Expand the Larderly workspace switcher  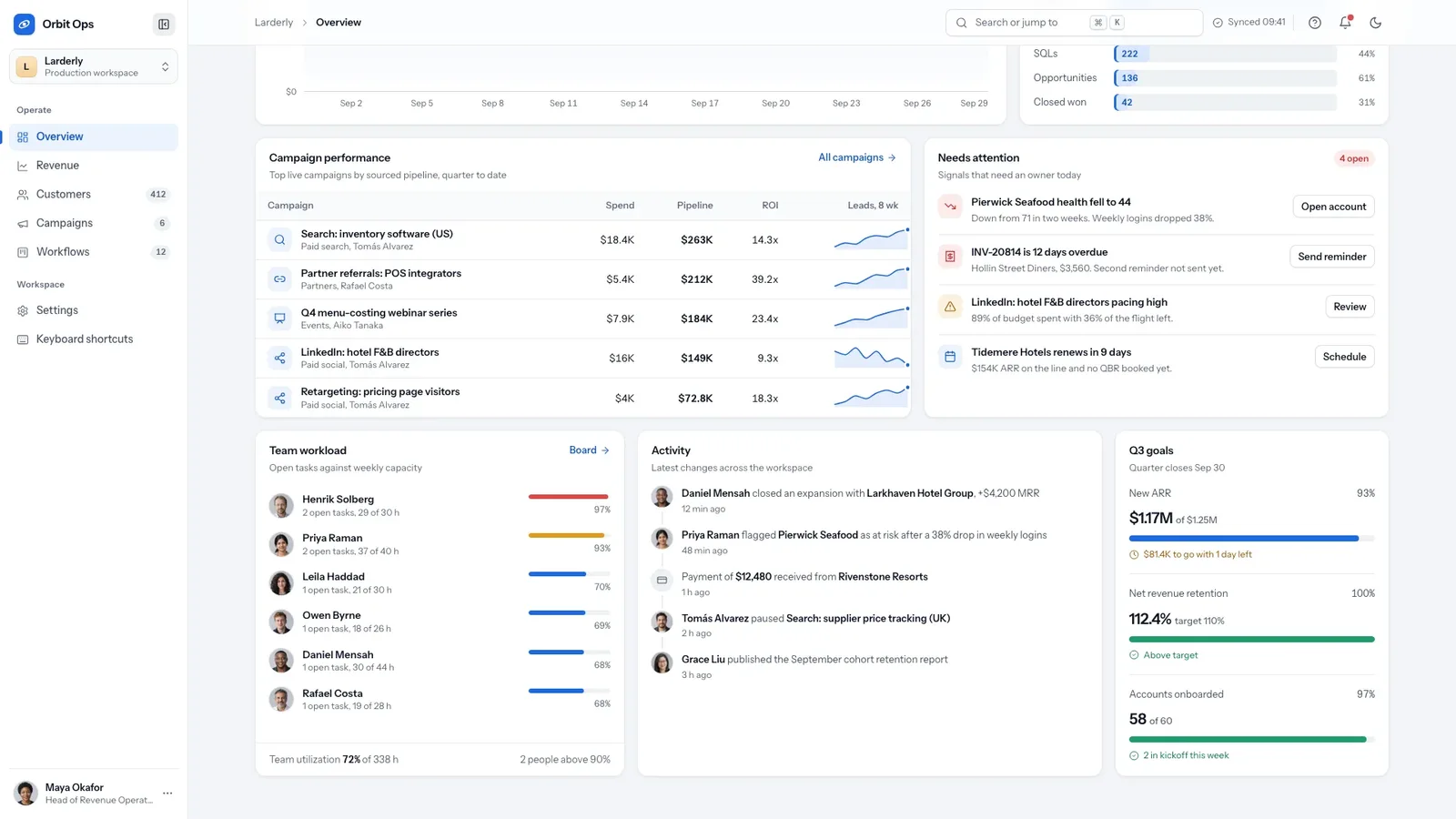click(x=94, y=66)
